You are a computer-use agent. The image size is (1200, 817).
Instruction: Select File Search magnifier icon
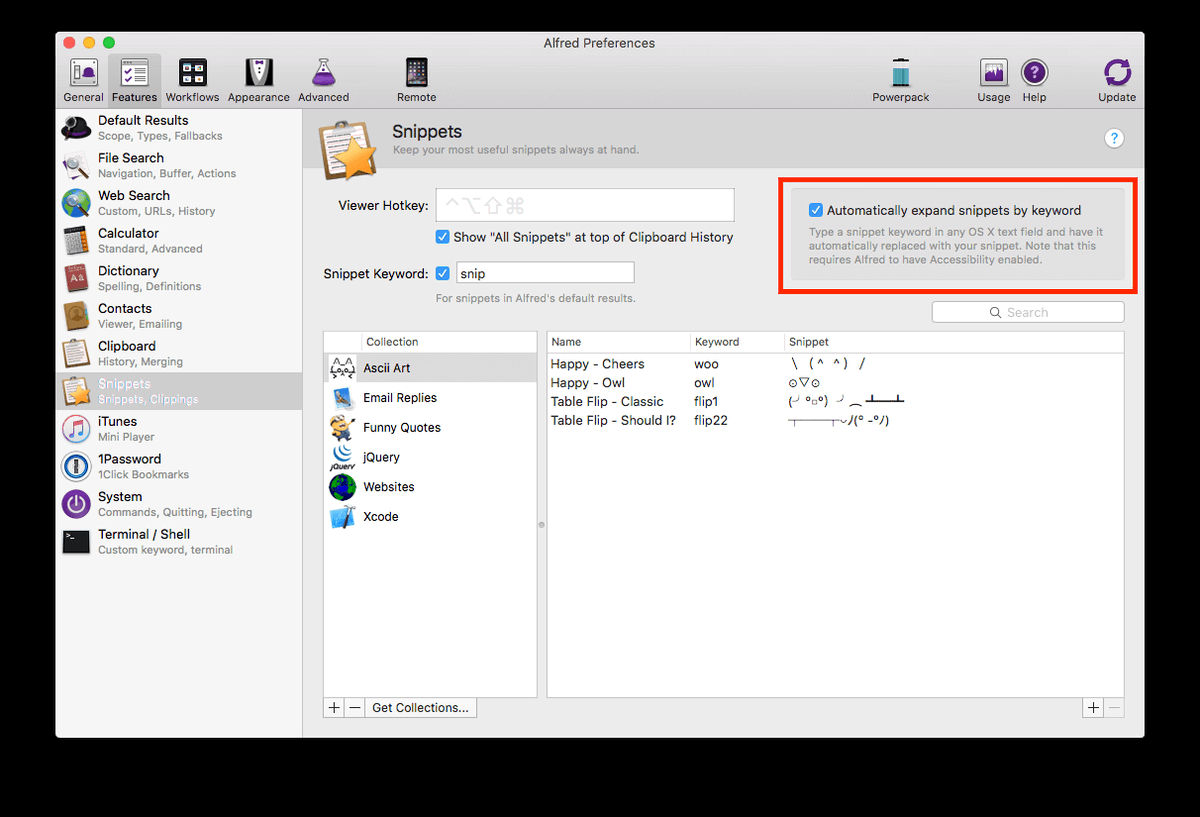[77, 165]
